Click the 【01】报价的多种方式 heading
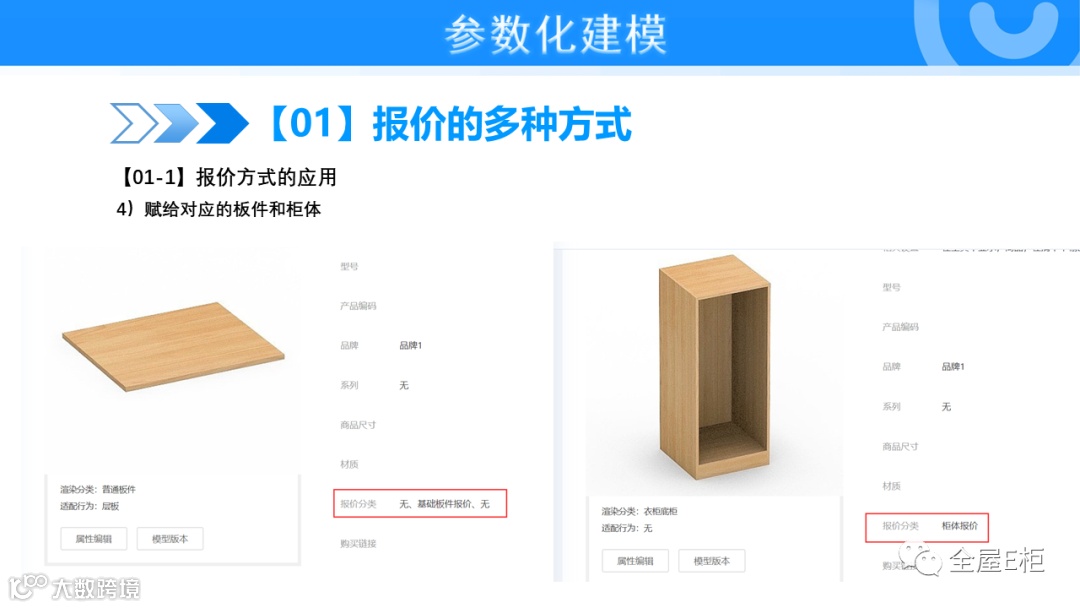Screen dimensions: 1080x608 448,124
